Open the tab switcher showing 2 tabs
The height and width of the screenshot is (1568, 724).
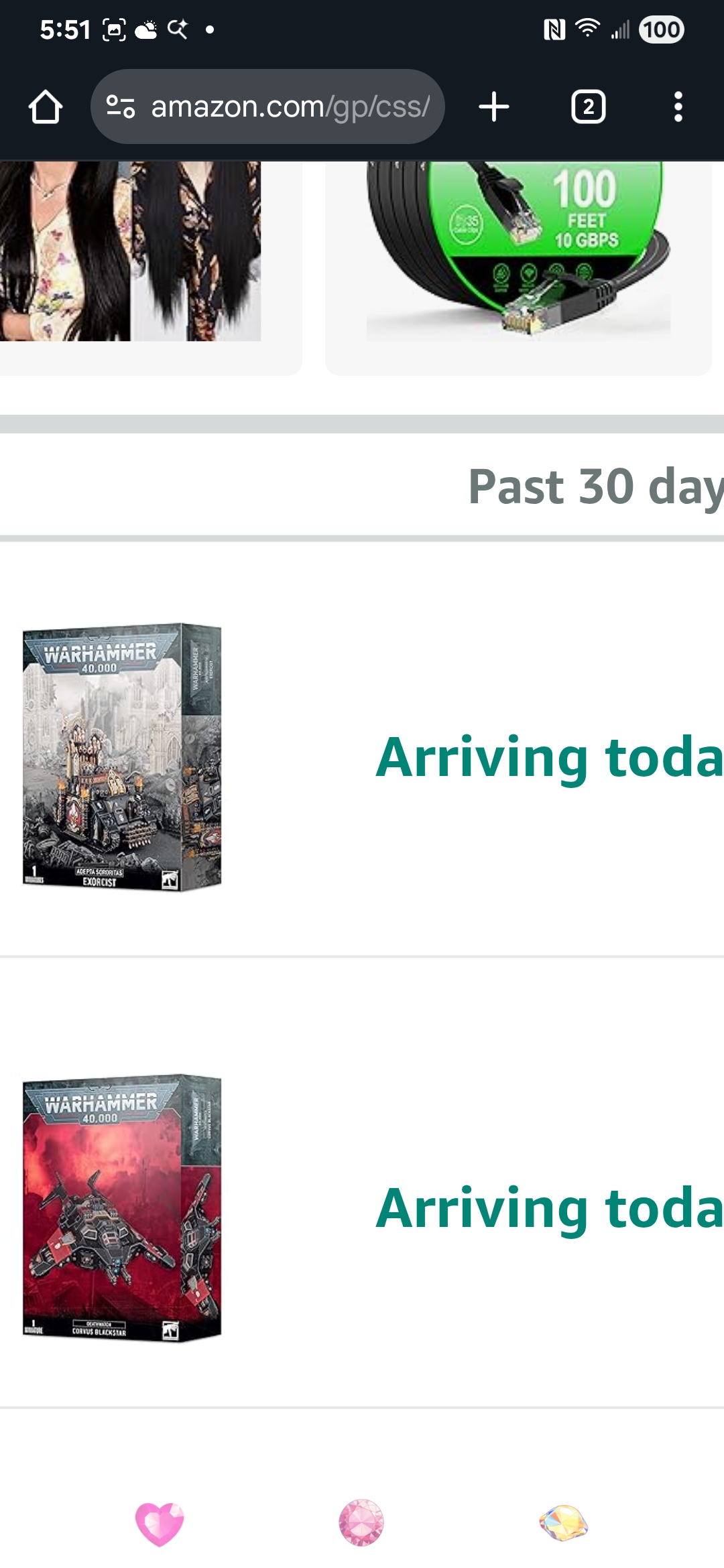(588, 107)
